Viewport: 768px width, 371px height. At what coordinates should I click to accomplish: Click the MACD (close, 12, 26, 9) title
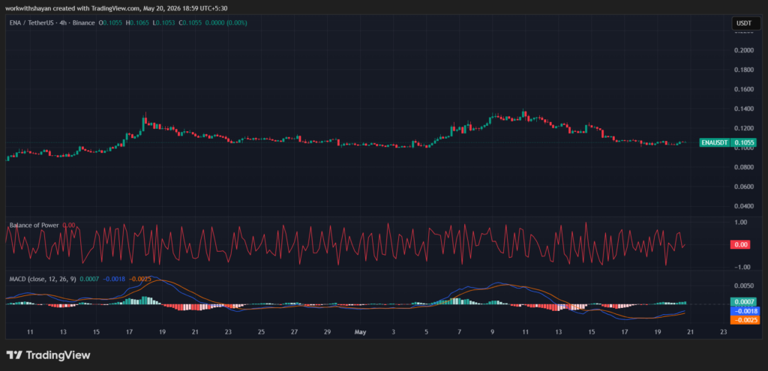point(43,279)
